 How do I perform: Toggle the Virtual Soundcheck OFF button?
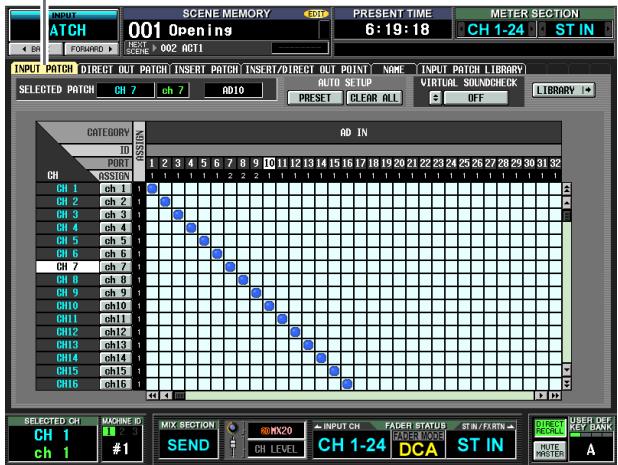point(476,98)
